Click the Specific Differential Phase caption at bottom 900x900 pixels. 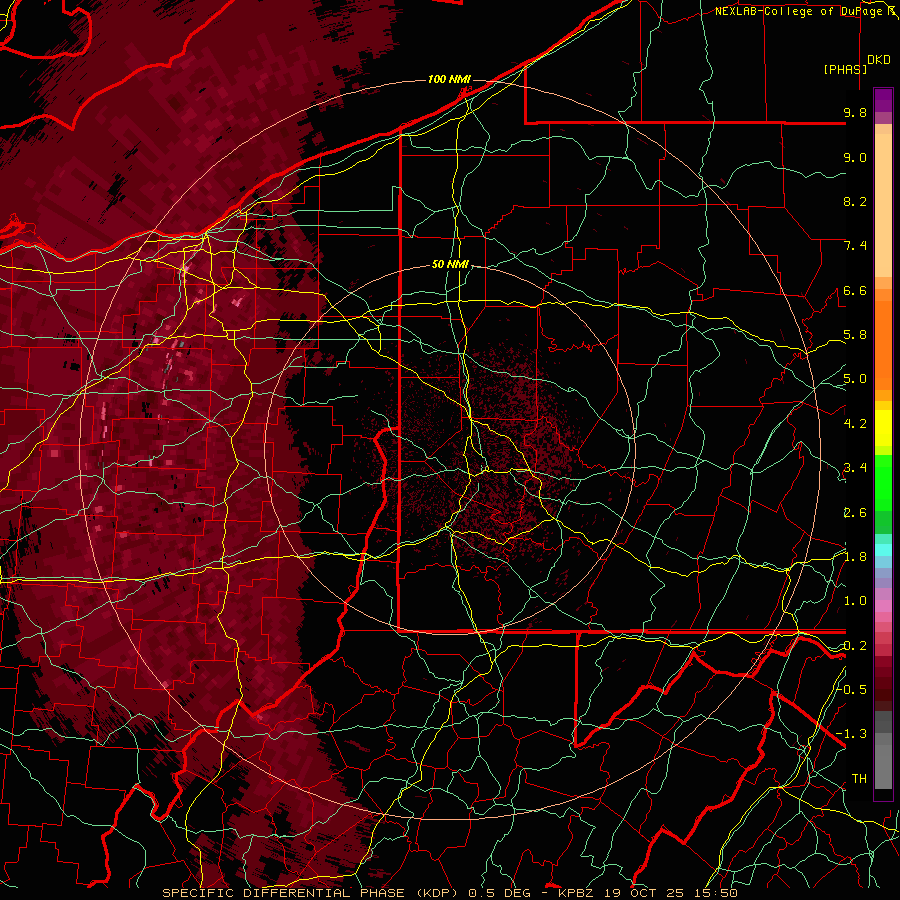click(x=449, y=893)
